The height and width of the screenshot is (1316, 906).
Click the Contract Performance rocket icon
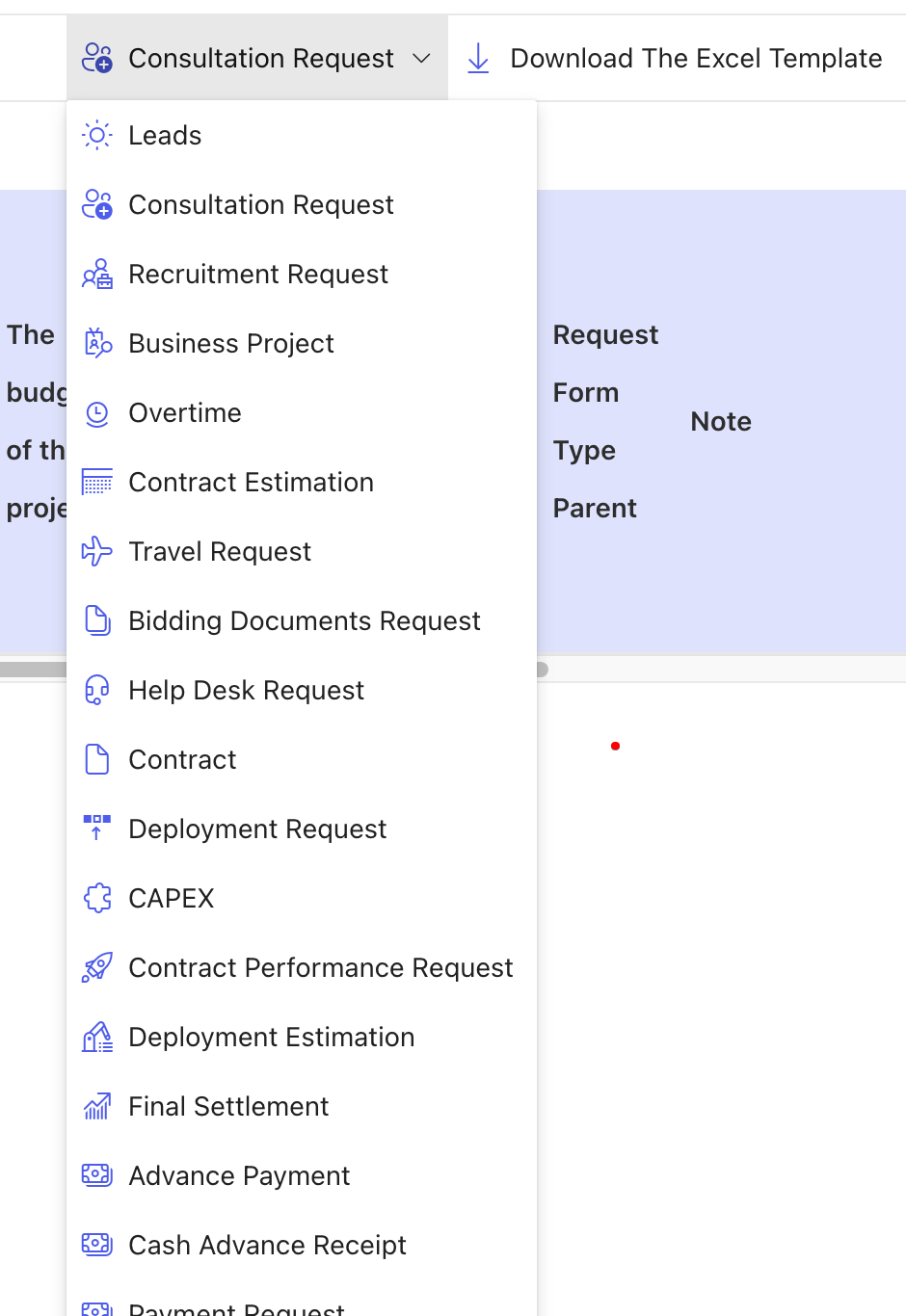tap(97, 968)
